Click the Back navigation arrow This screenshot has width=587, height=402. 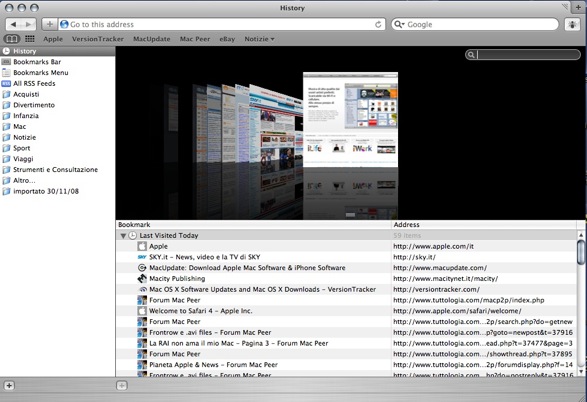point(13,24)
